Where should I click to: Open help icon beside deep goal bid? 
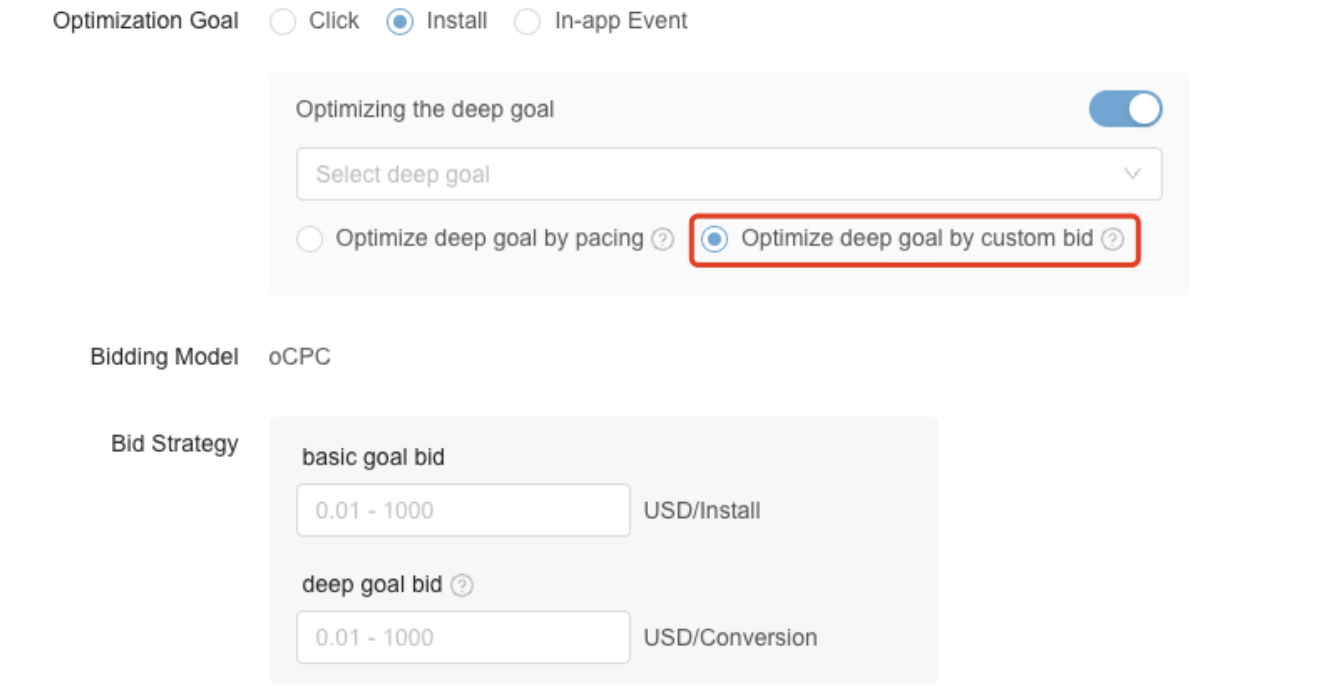(x=461, y=586)
